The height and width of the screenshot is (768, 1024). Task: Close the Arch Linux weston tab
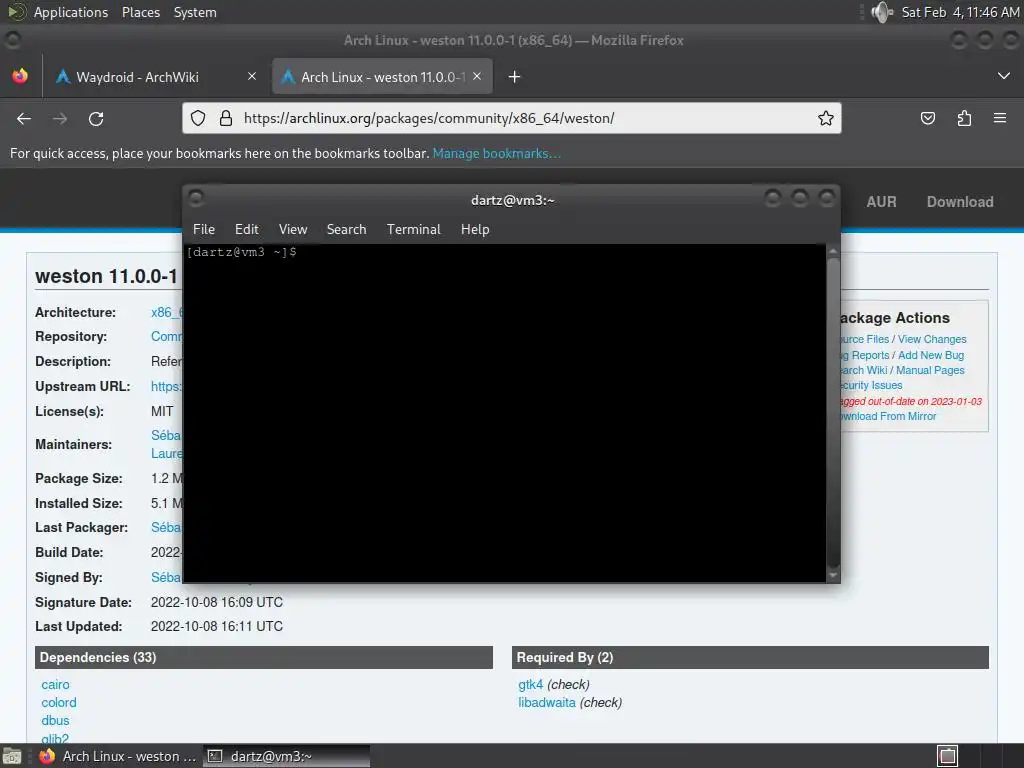pos(477,76)
